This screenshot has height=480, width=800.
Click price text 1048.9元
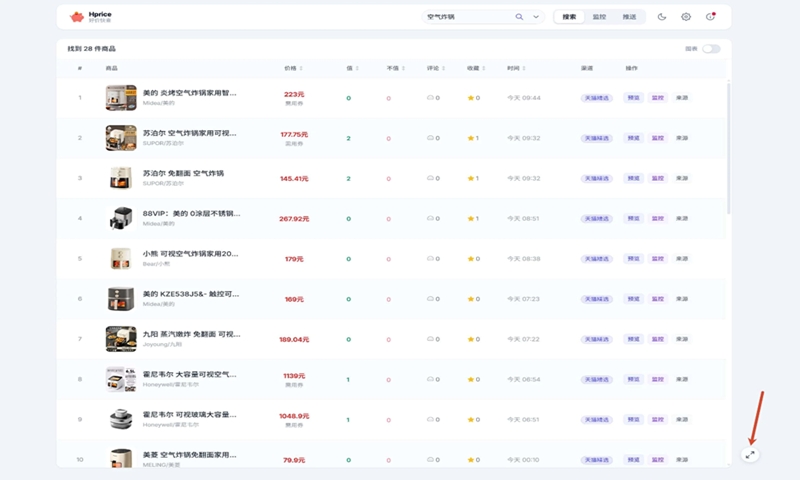pos(294,416)
